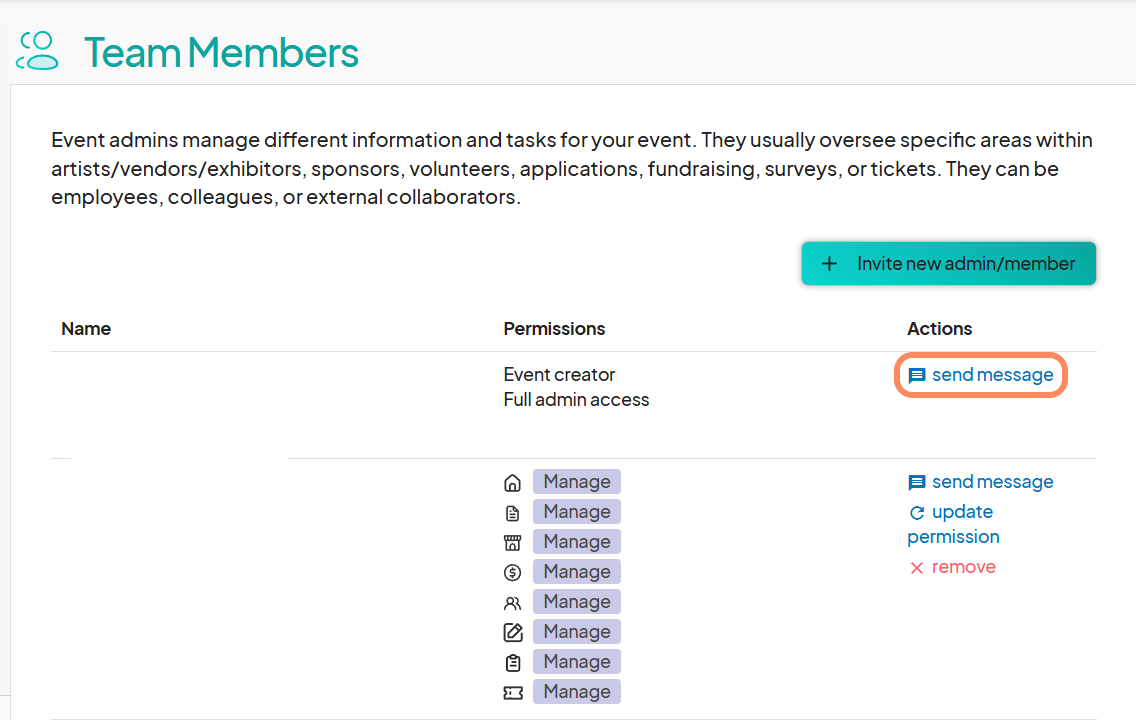Click the home permission icon
The height and width of the screenshot is (720, 1136).
(512, 482)
